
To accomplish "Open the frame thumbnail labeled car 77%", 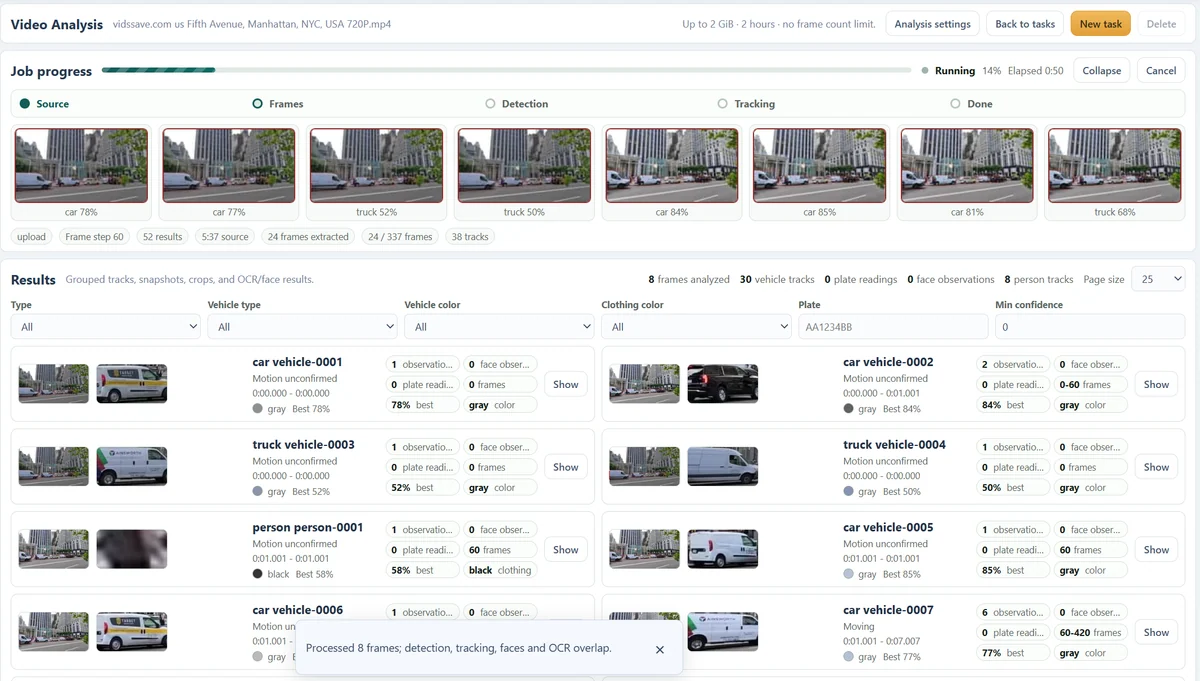I will (x=229, y=166).
